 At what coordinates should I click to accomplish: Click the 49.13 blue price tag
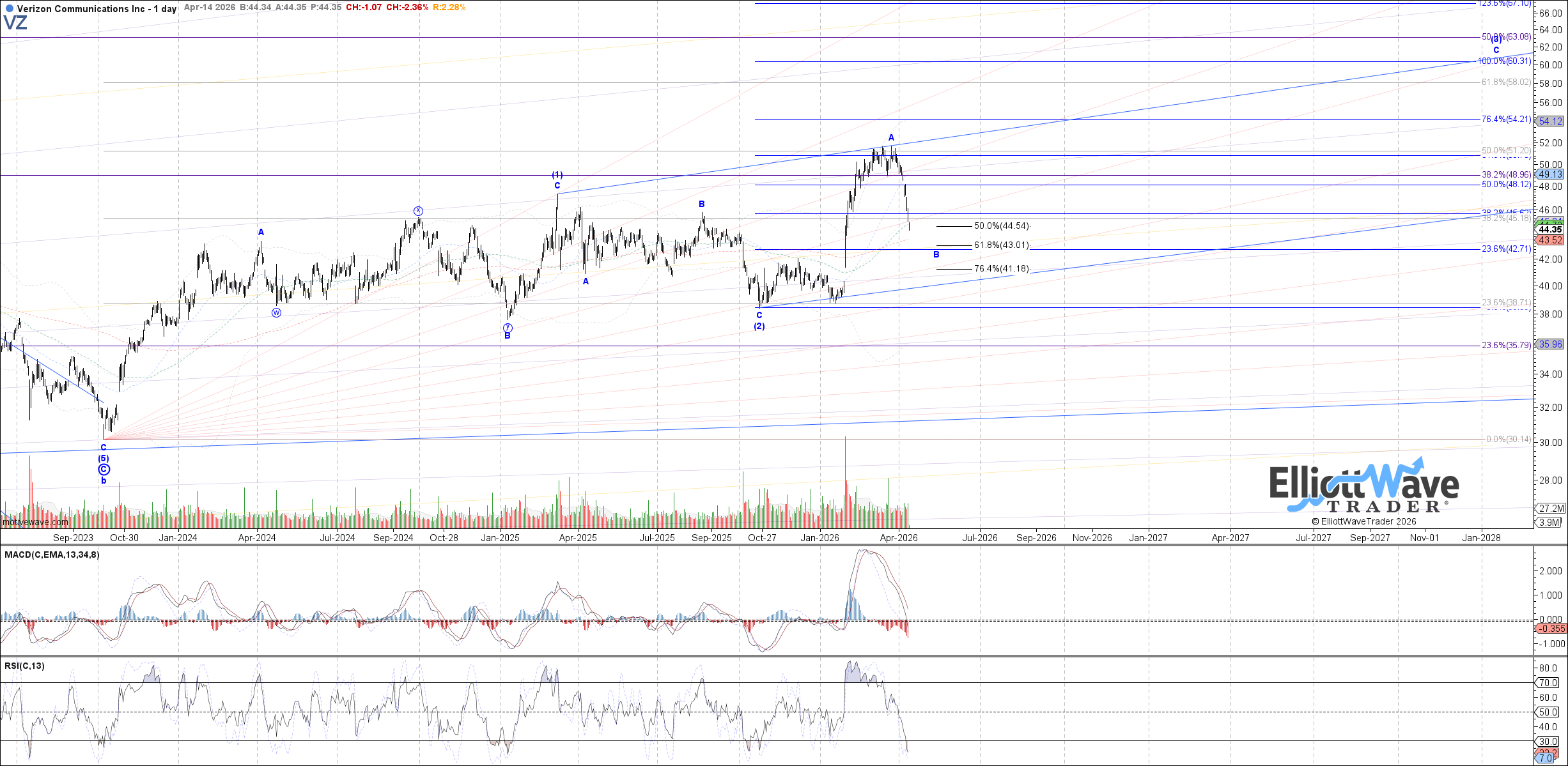tap(1551, 174)
